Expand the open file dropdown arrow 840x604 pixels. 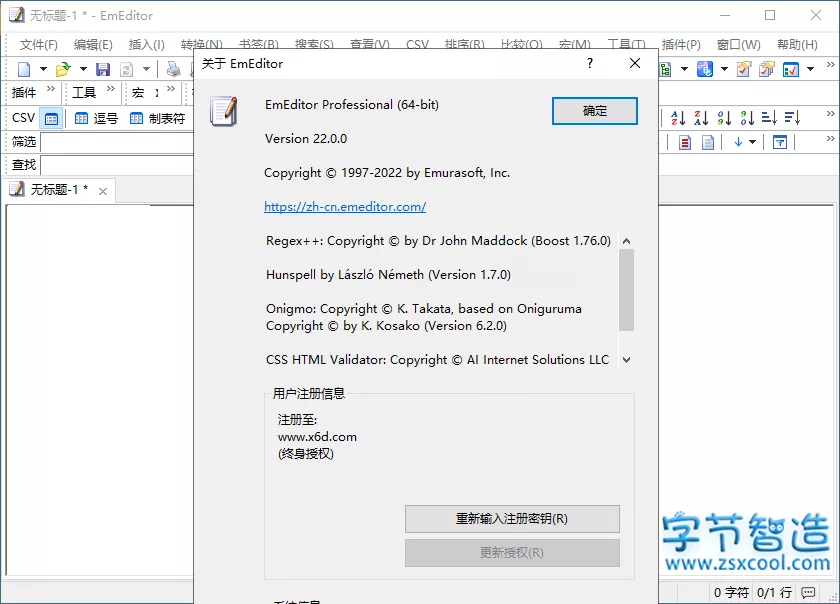pos(83,69)
